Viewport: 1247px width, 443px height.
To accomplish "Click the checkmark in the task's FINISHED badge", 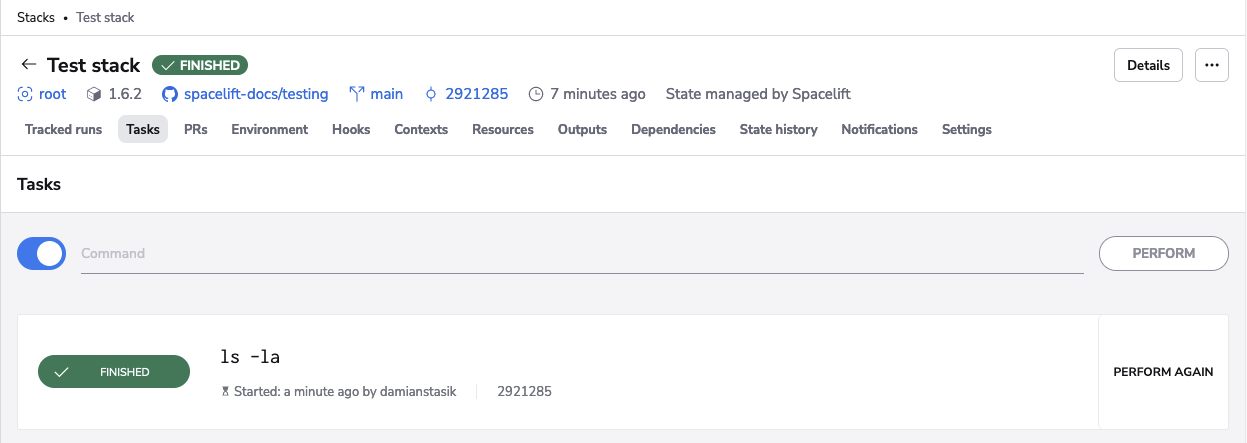I will pyautogui.click(x=62, y=372).
